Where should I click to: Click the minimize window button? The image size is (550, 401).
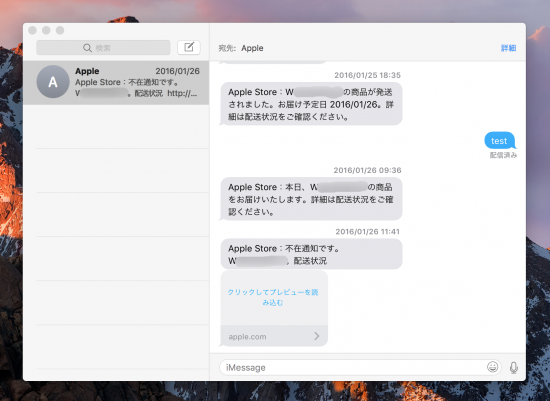pos(46,30)
